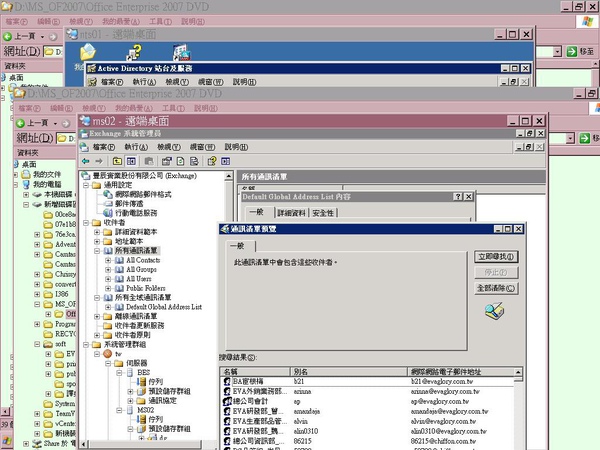Select 行動電話服務 in the tree
Viewport: 600px width, 450px height.
point(136,213)
